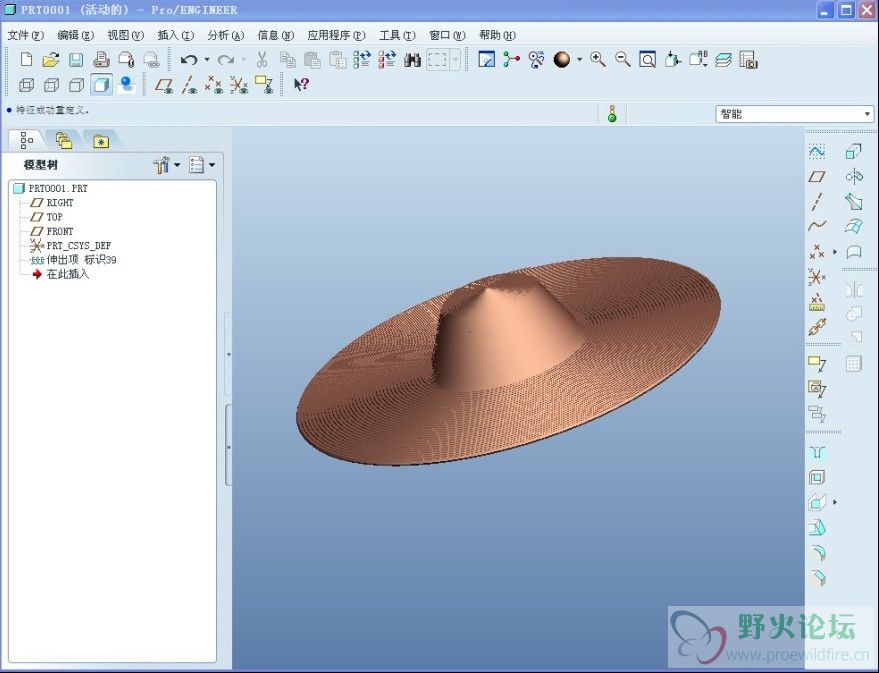Image resolution: width=879 pixels, height=673 pixels.
Task: Open the 文件 menu
Action: (25, 35)
